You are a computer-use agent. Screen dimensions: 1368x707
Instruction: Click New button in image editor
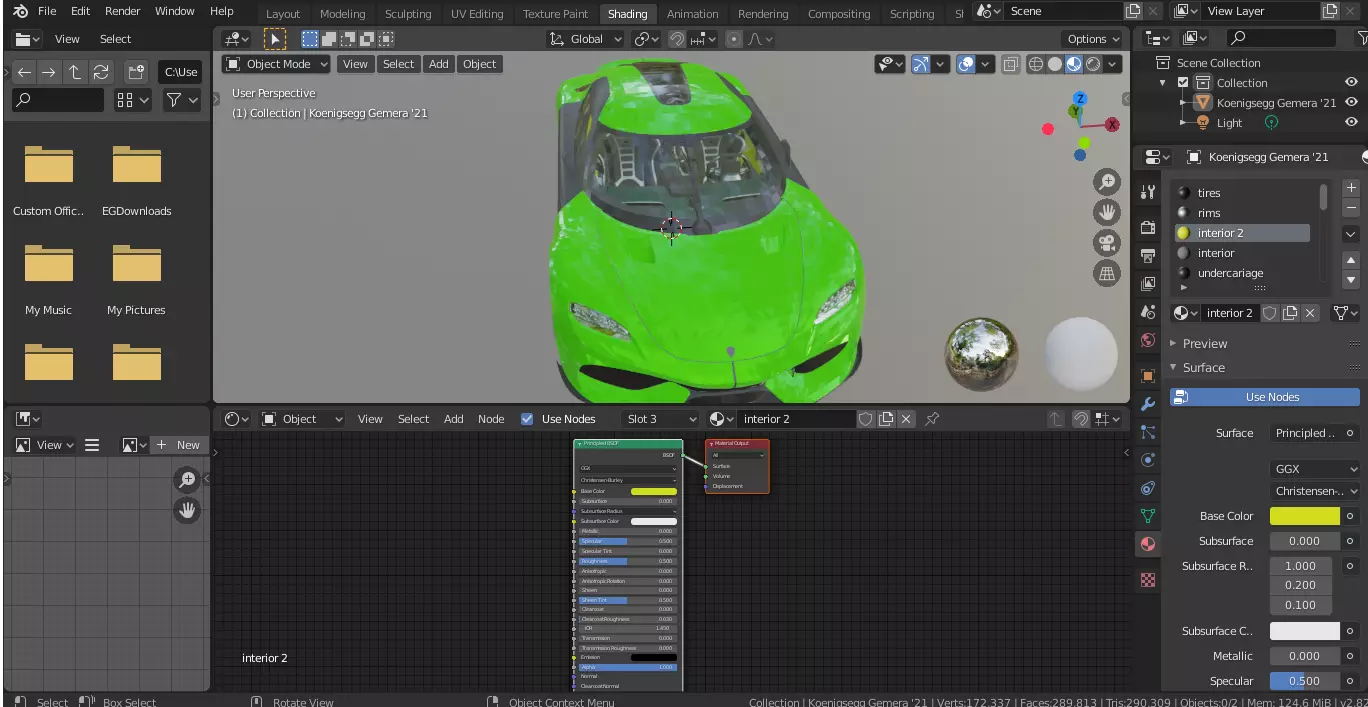tap(178, 445)
